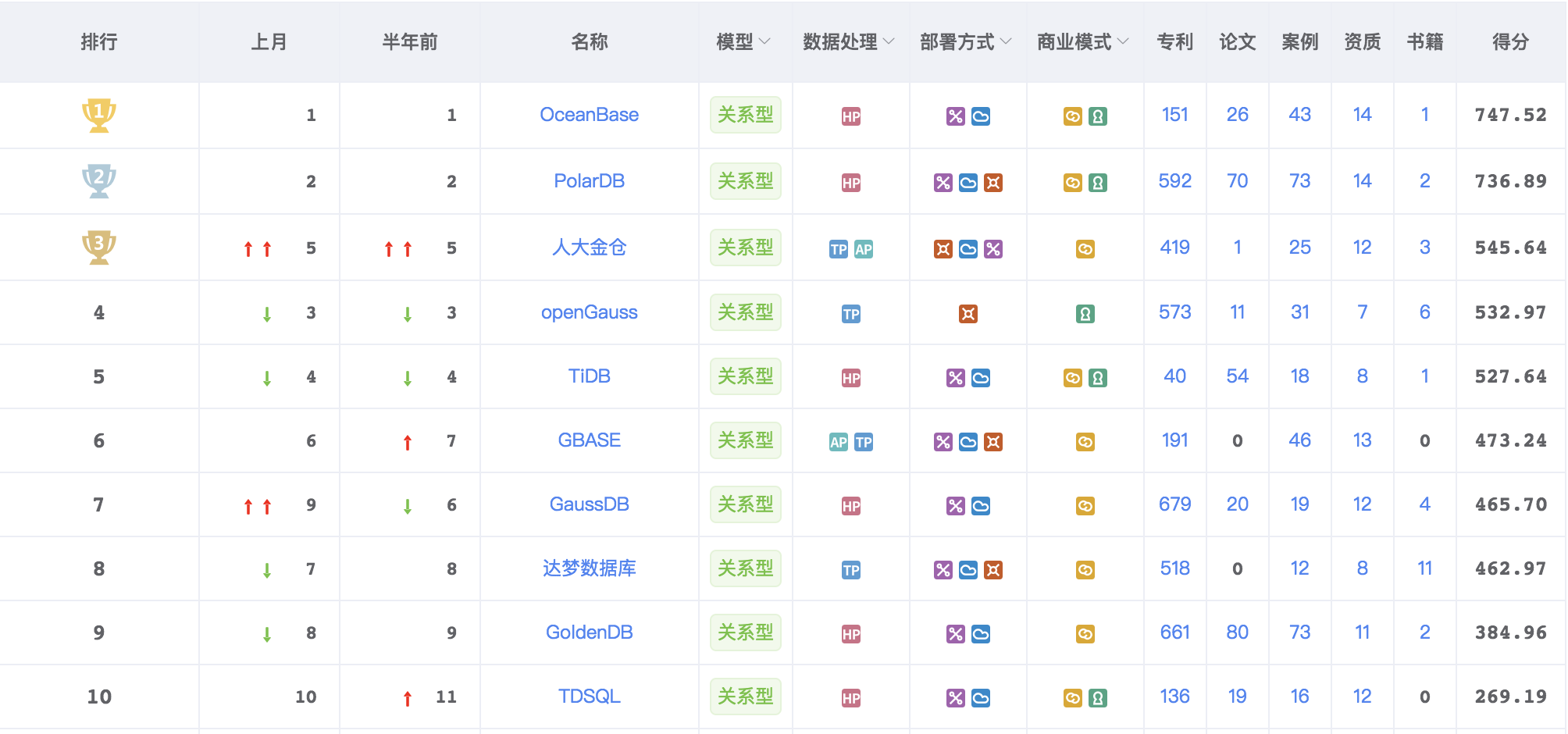Click the 得分 column header
The image size is (1568, 734).
click(1510, 42)
